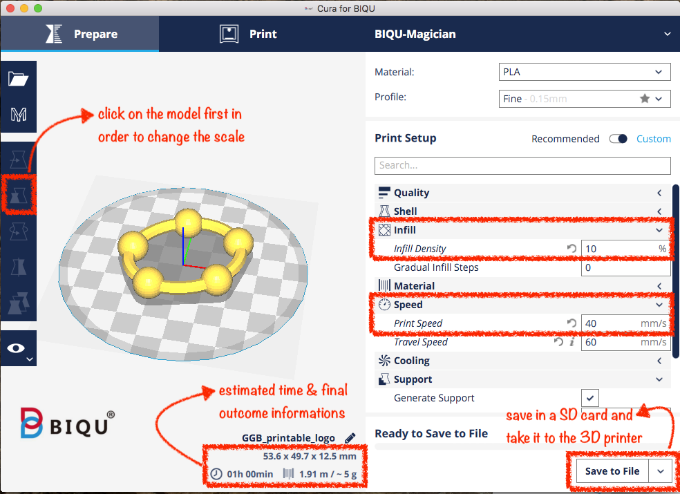Click the star icon in the Profile box
Viewport: 680px width, 494px height.
[x=645, y=98]
